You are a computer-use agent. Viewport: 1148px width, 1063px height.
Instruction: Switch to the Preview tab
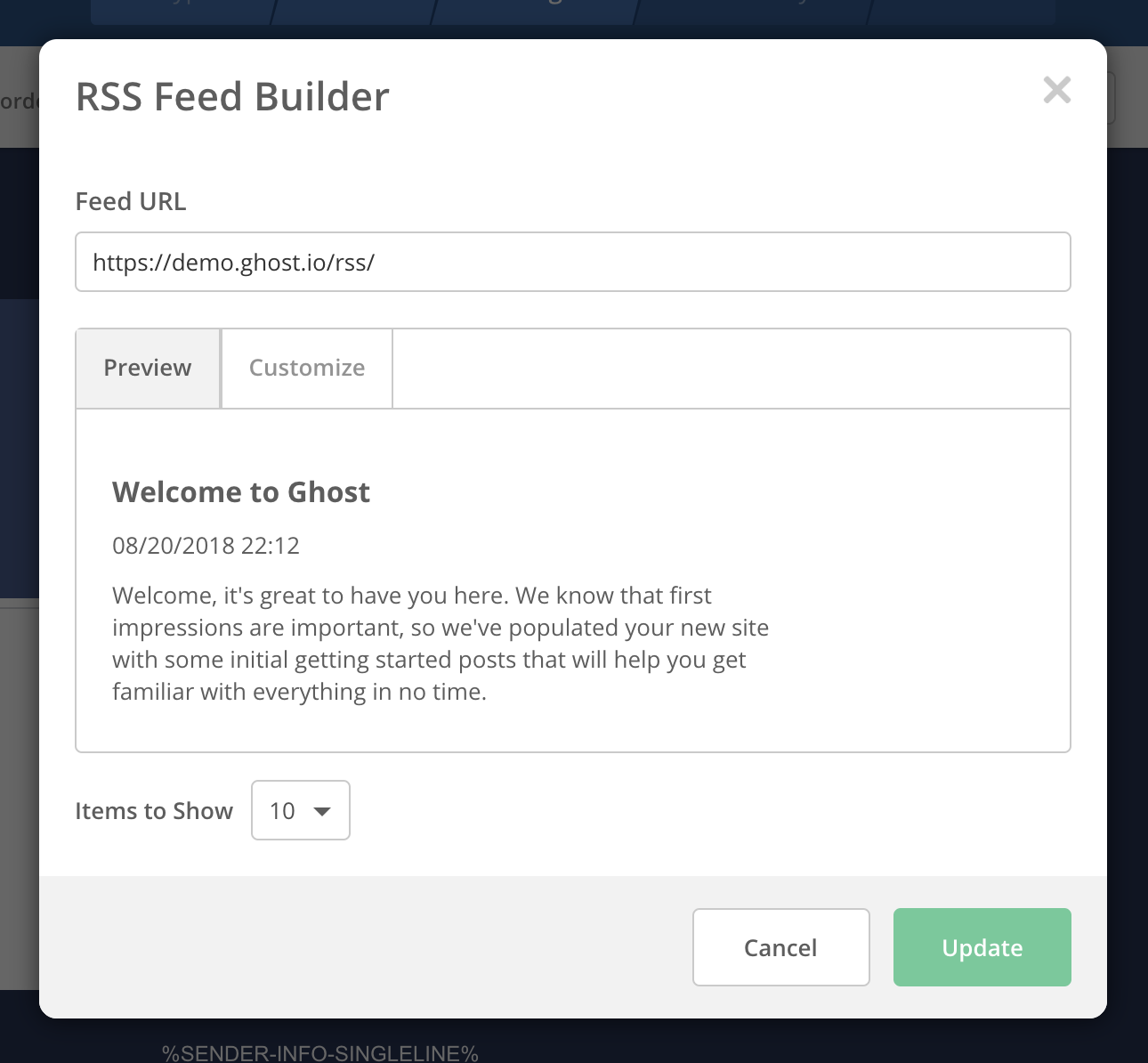pyautogui.click(x=148, y=368)
